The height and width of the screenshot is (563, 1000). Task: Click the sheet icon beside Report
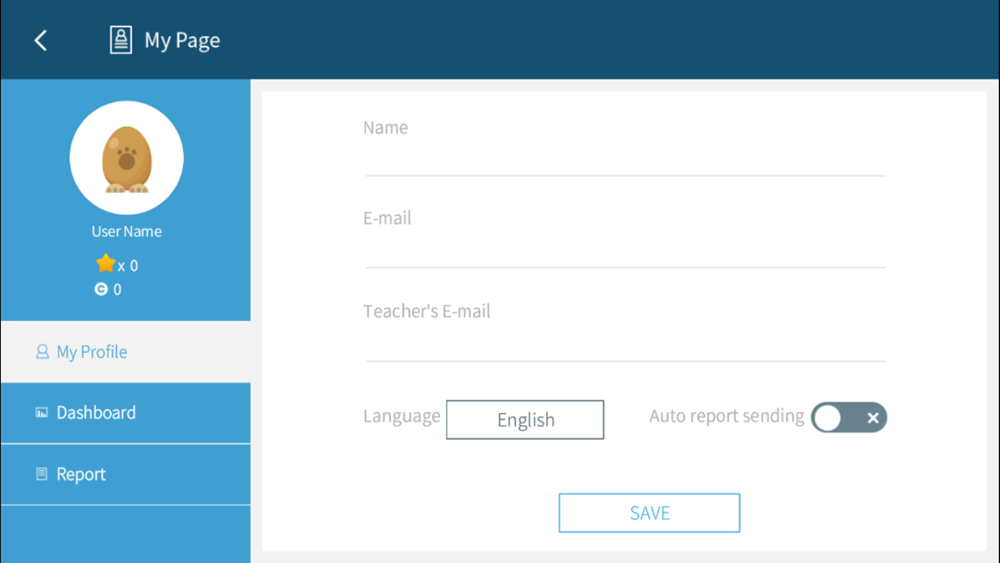point(41,474)
